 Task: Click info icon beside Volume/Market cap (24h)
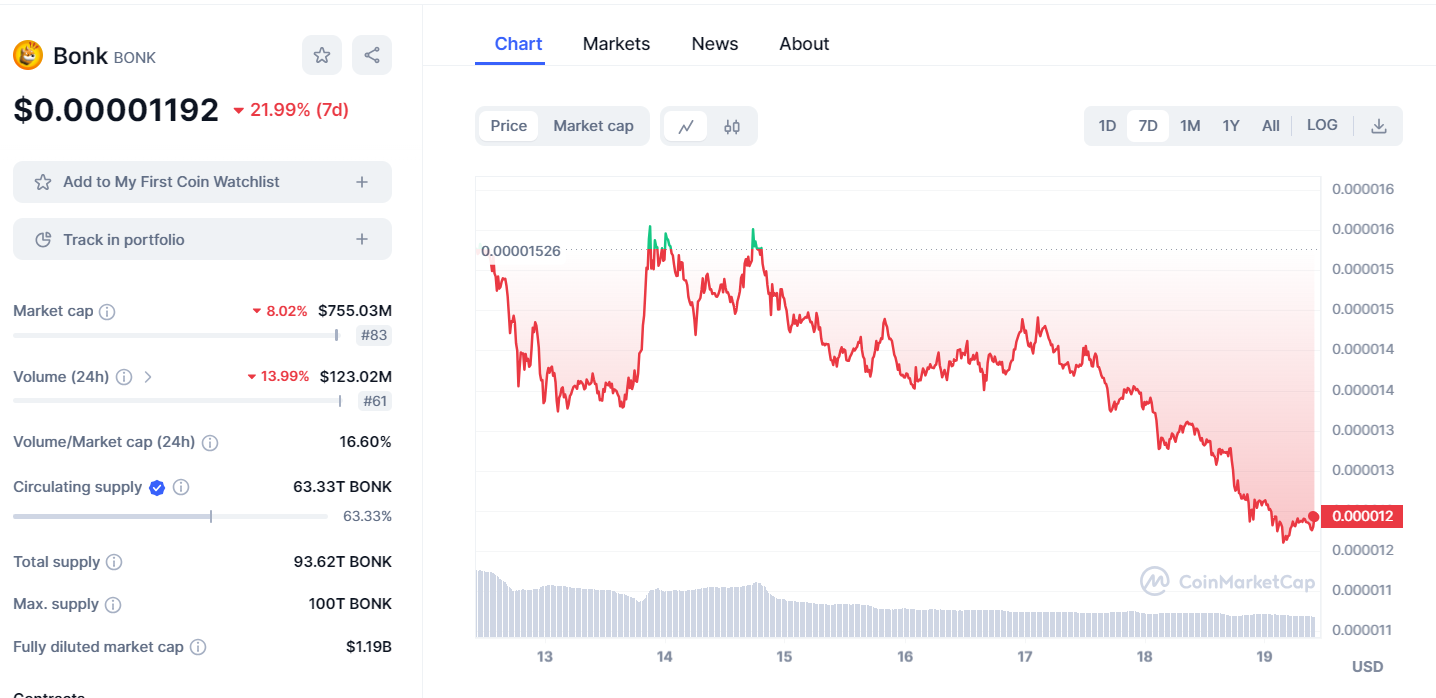click(x=210, y=443)
